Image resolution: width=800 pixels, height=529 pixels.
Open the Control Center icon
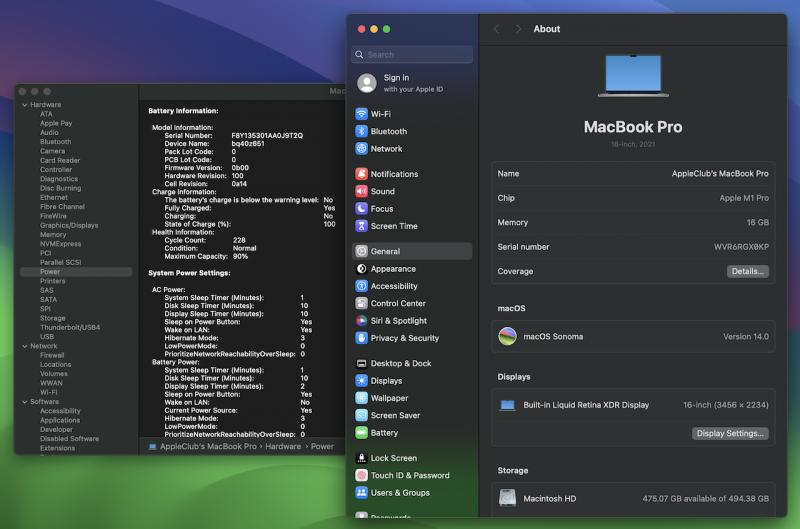(362, 303)
